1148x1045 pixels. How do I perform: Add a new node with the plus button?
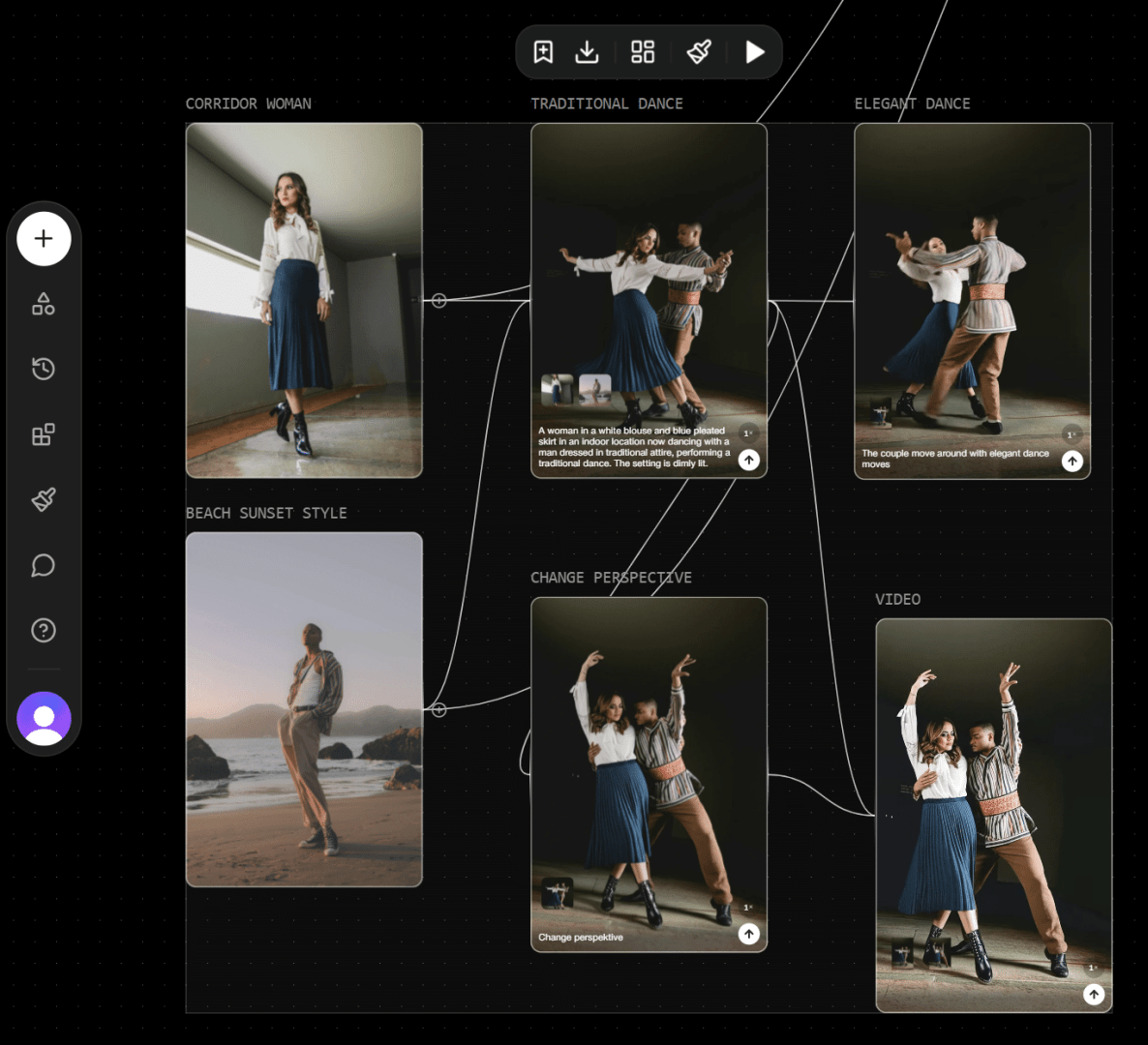pos(44,238)
